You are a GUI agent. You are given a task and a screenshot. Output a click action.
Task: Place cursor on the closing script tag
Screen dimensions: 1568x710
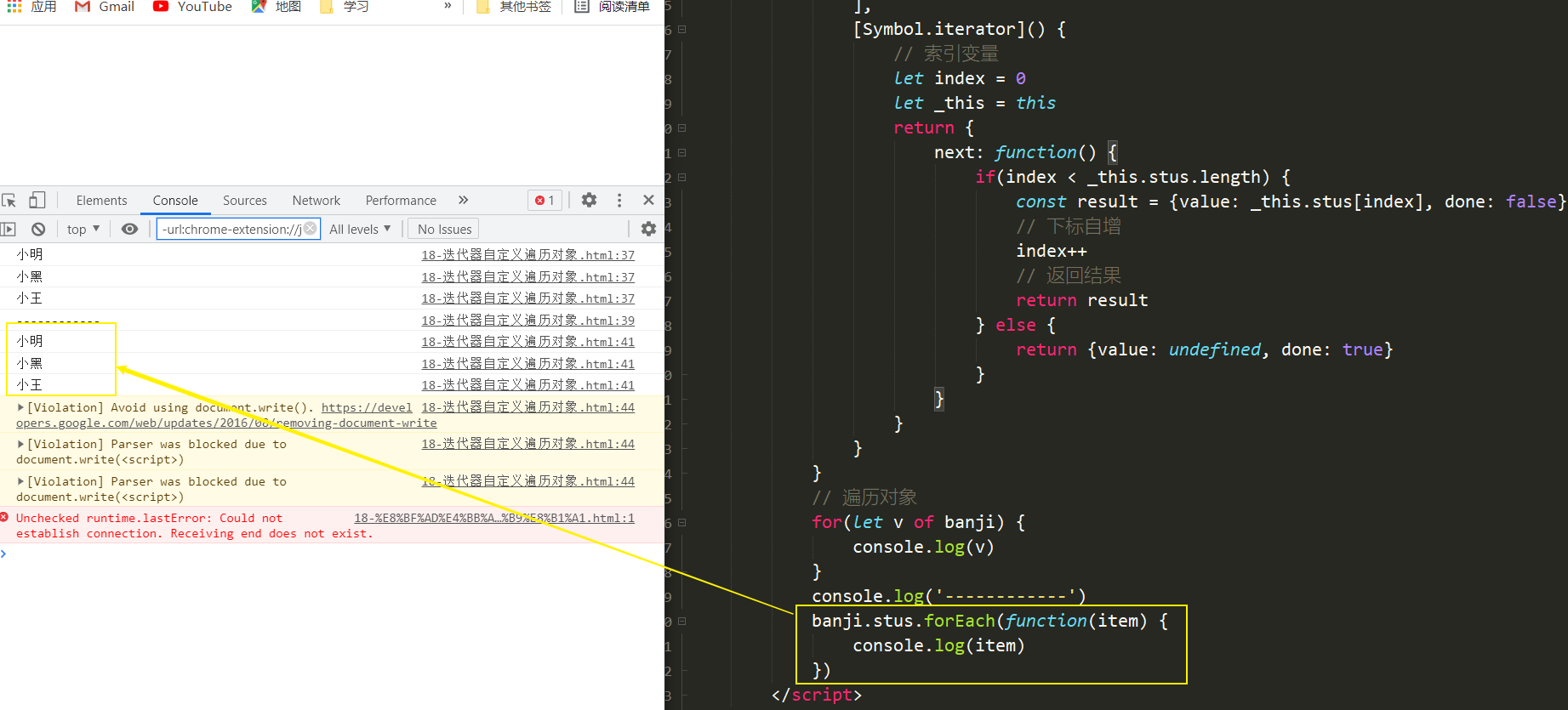pyautogui.click(x=817, y=695)
